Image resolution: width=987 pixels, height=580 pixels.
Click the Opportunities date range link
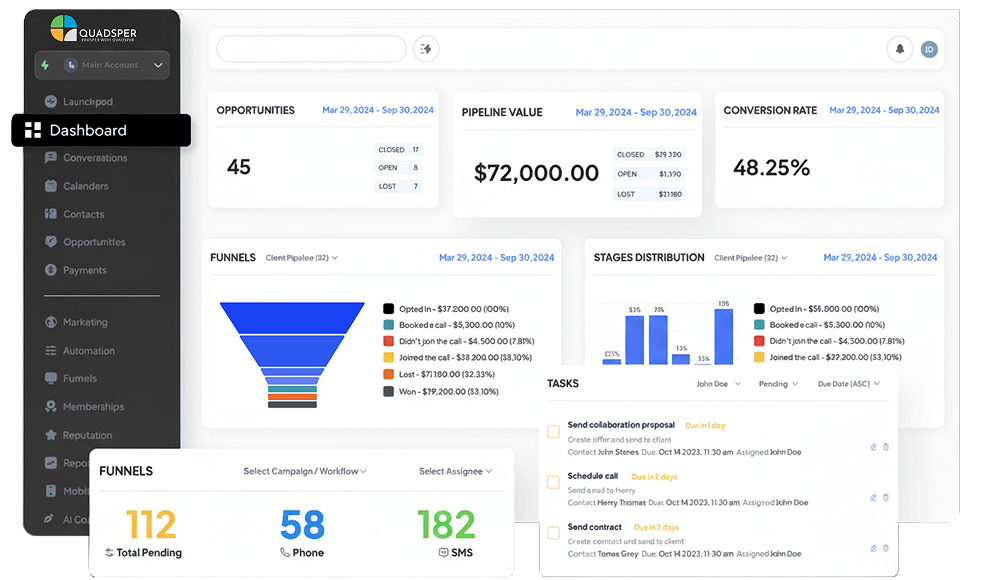pos(378,110)
